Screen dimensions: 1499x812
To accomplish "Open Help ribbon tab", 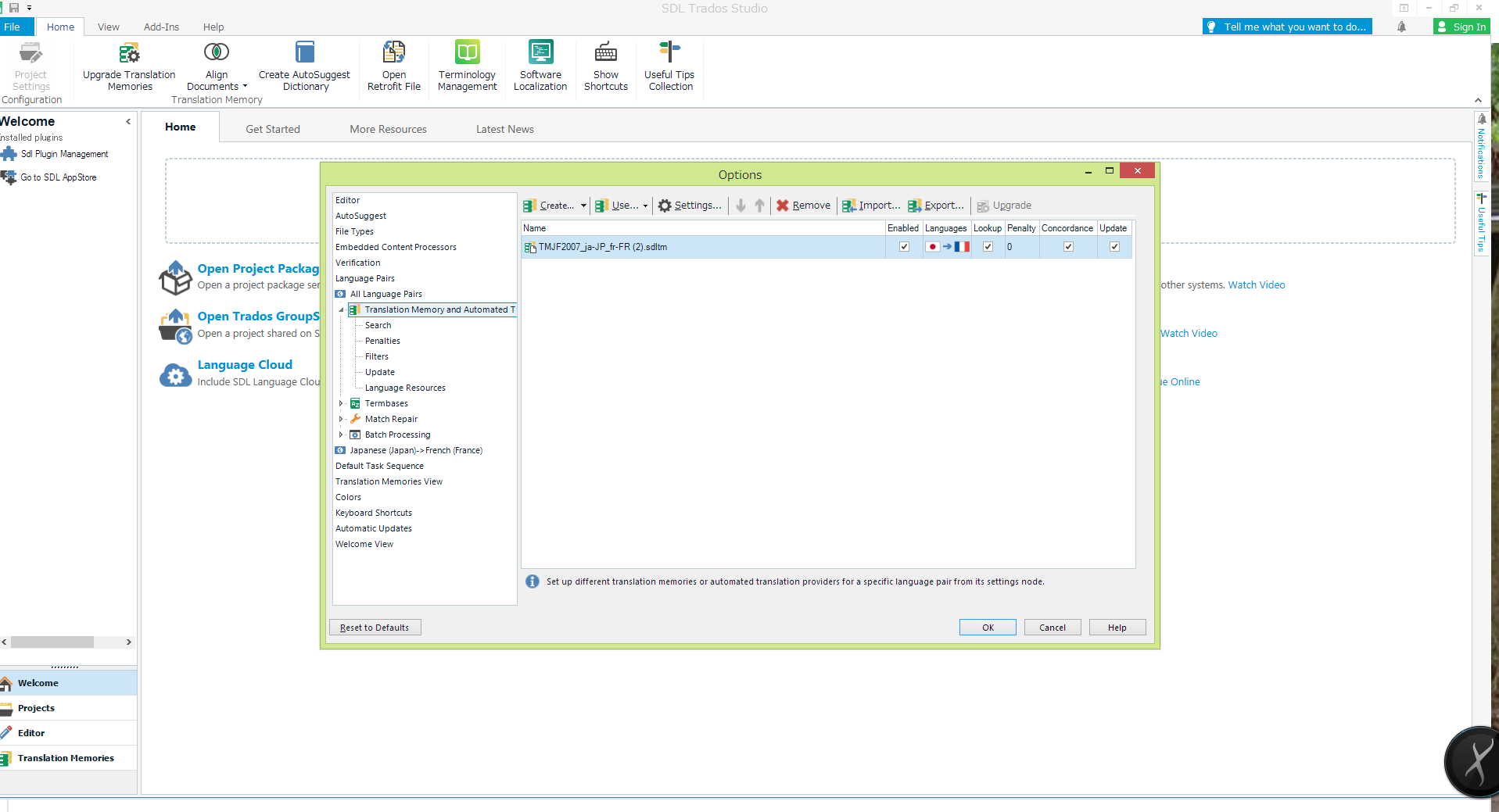I will tap(213, 27).
